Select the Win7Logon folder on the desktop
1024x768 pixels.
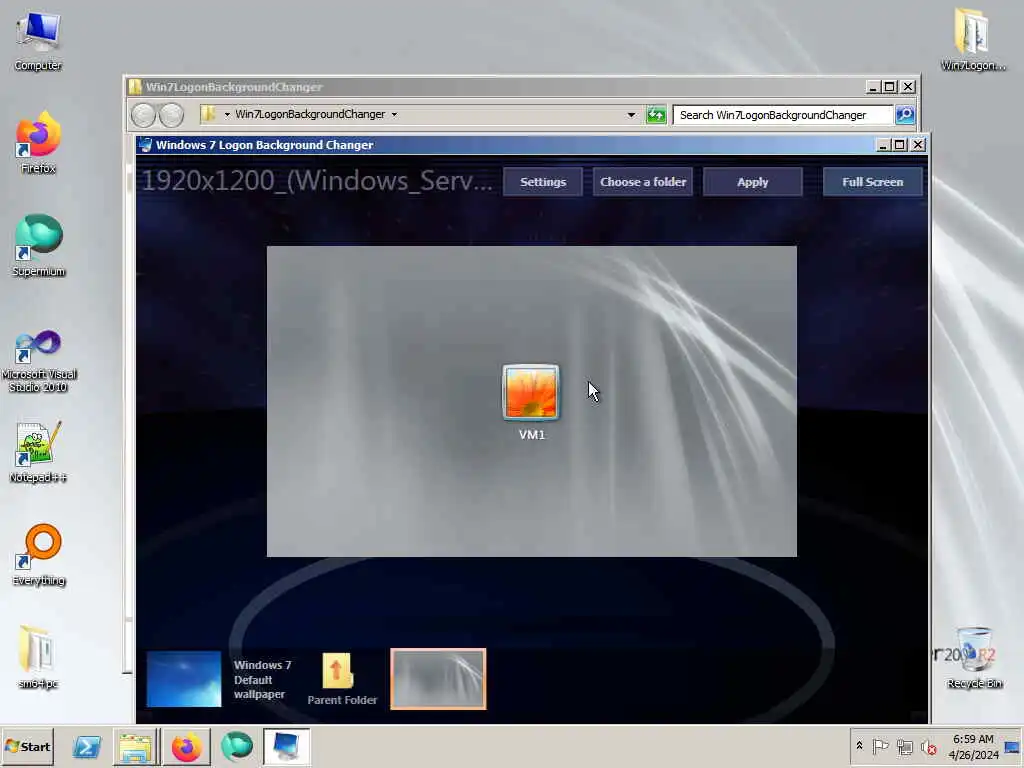click(x=973, y=39)
